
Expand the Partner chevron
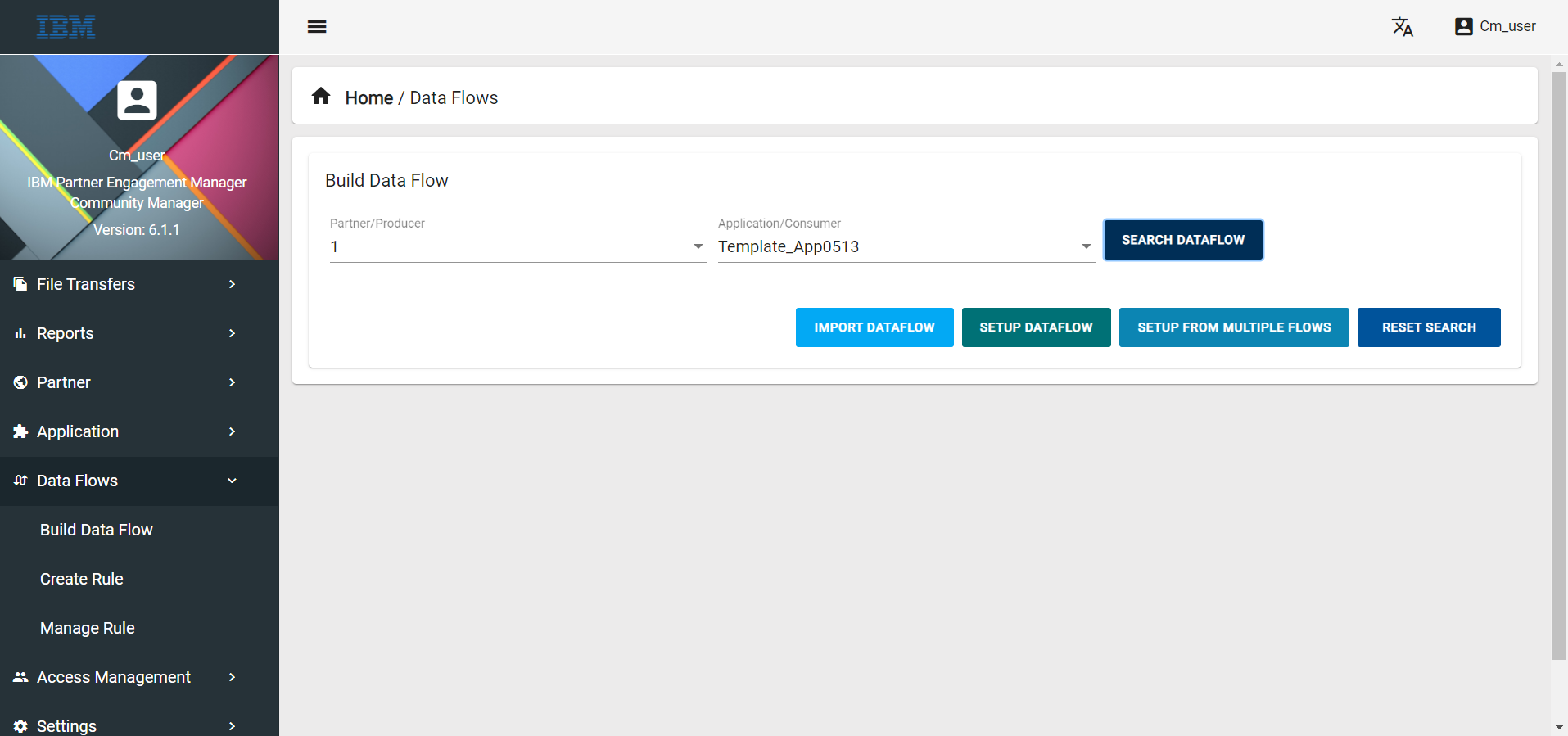point(232,382)
